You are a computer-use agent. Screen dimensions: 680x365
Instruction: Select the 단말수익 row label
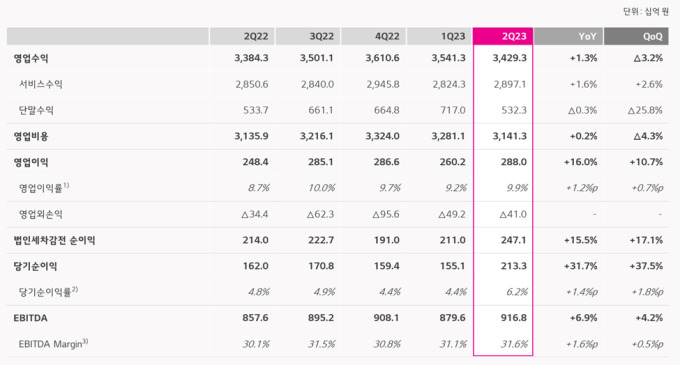point(36,110)
